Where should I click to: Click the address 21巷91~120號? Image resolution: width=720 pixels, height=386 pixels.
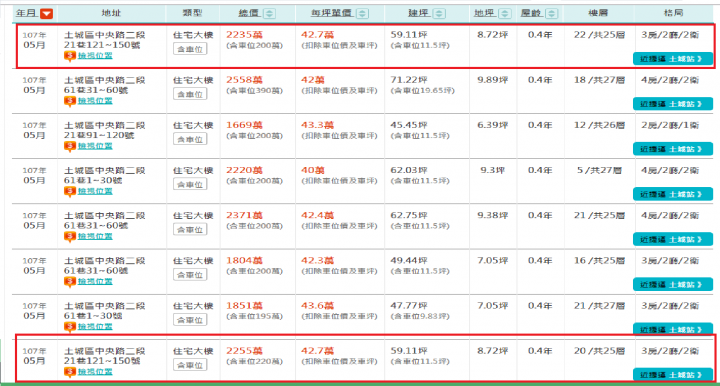coord(99,135)
